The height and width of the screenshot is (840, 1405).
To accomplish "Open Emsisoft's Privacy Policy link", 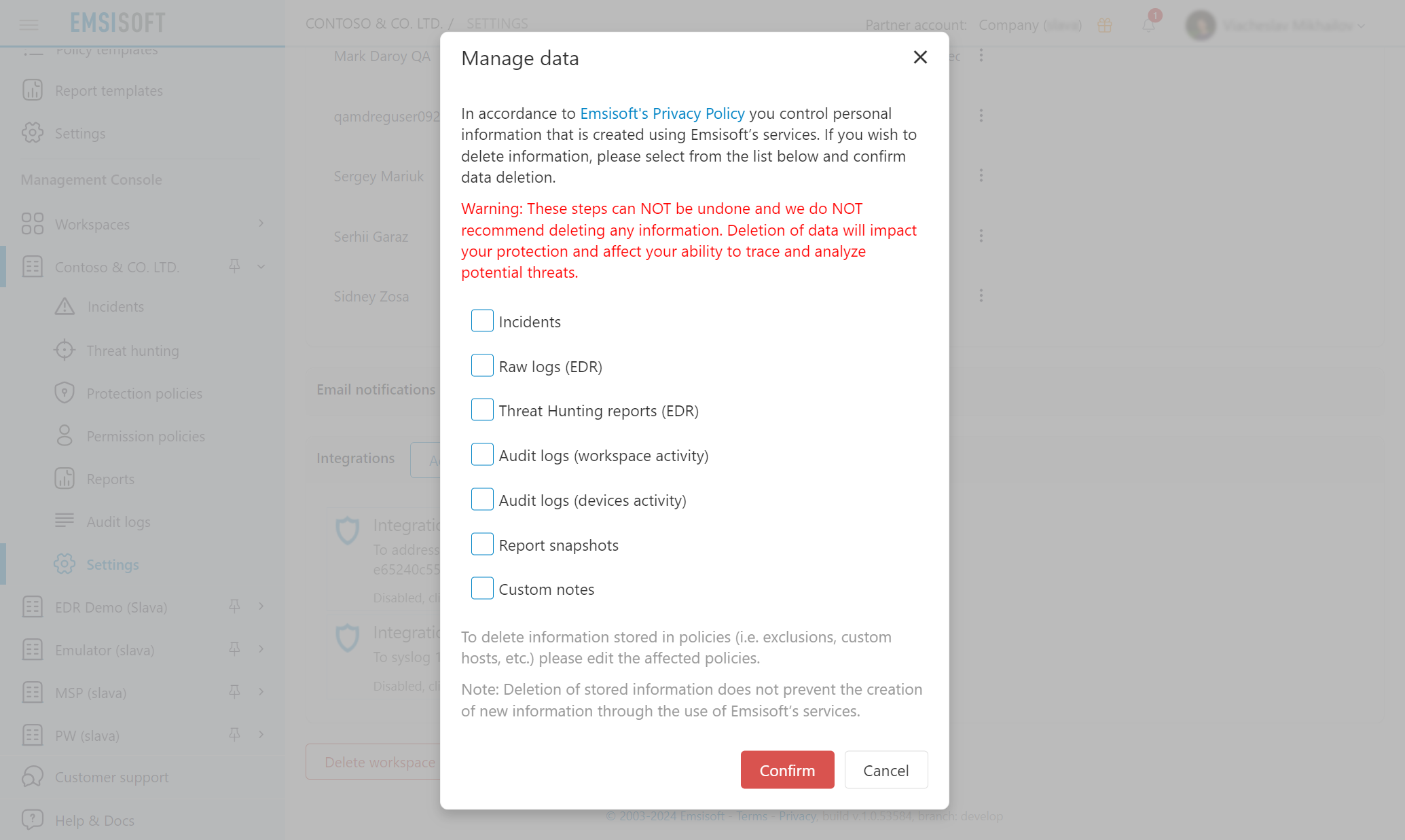I will [x=662, y=113].
